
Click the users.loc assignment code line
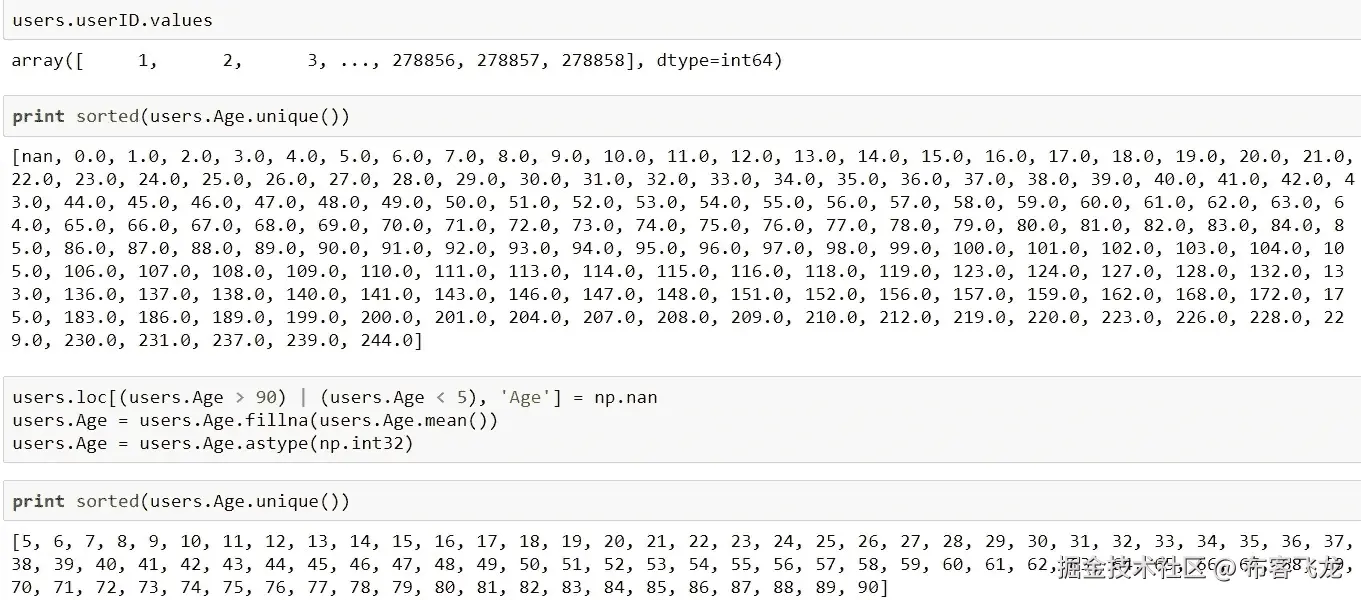click(334, 397)
